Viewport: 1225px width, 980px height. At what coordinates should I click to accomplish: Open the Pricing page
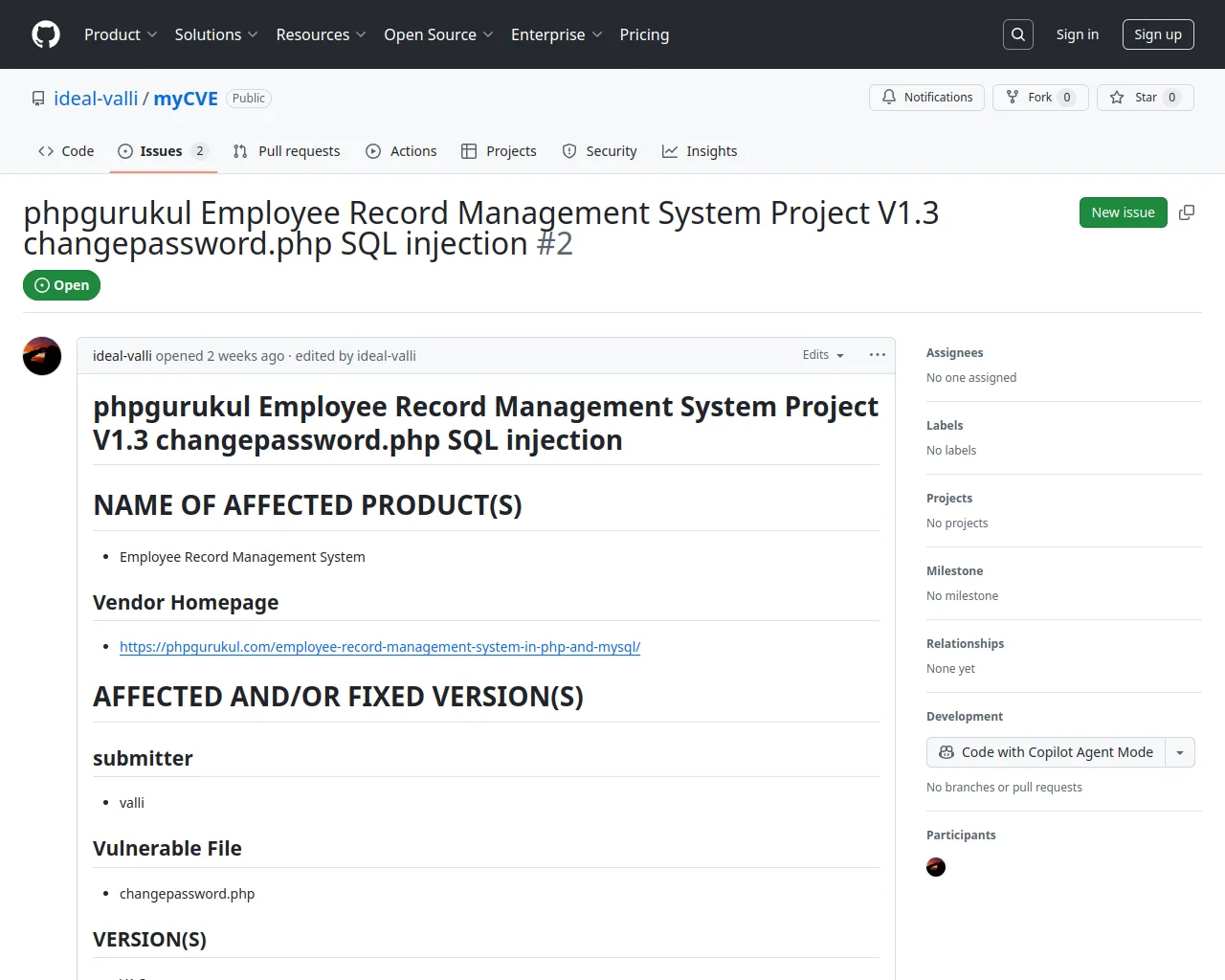coord(644,34)
